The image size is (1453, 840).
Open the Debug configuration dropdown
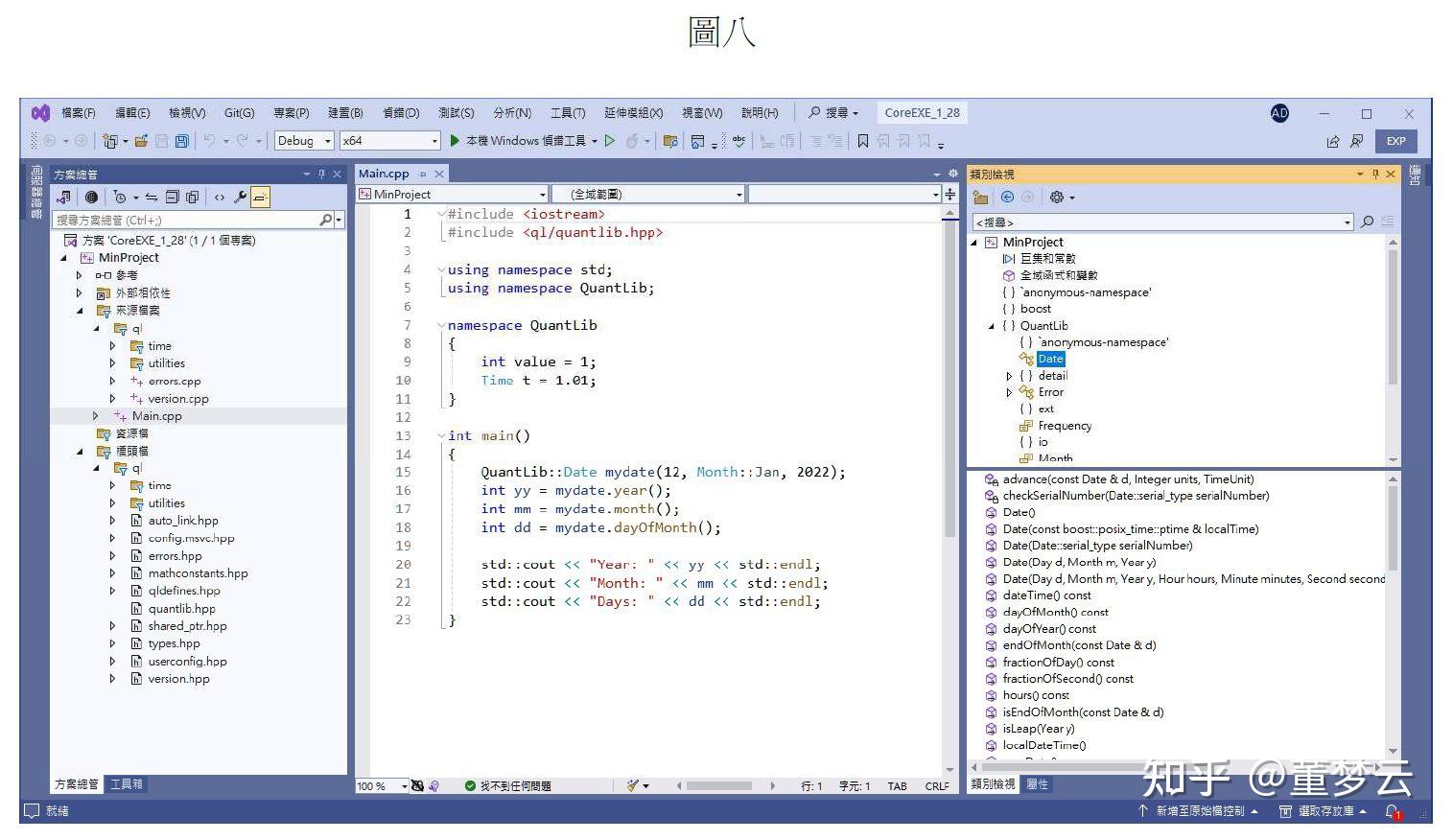pos(303,140)
